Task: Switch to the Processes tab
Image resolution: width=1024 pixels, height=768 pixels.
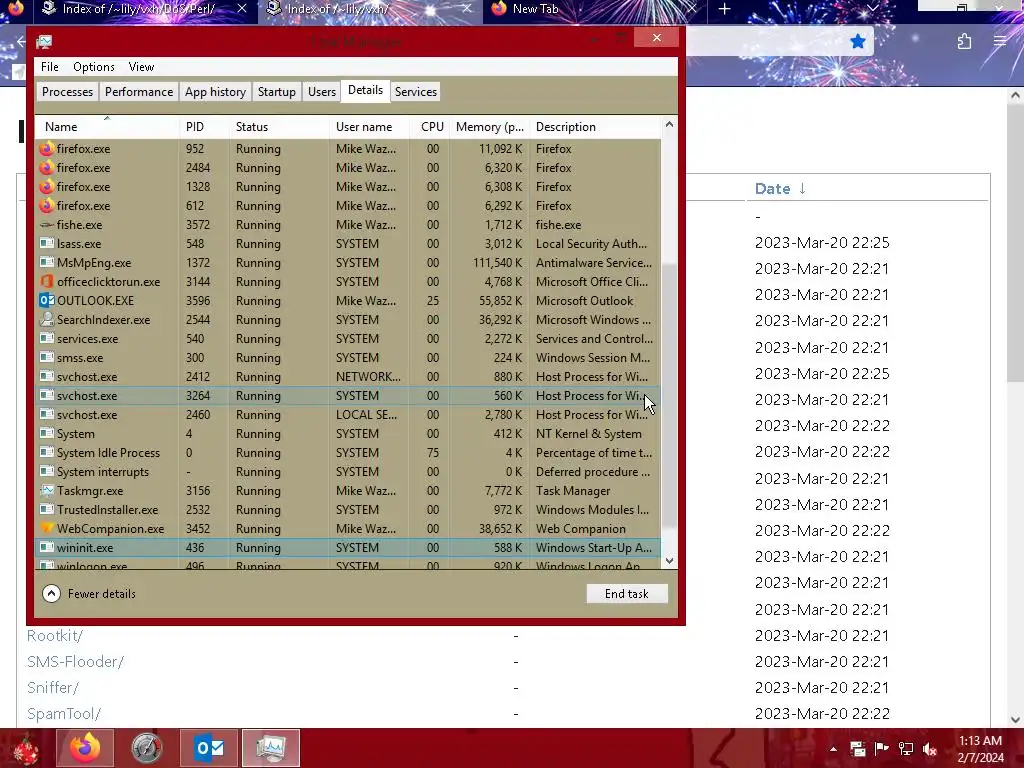Action: (x=67, y=91)
